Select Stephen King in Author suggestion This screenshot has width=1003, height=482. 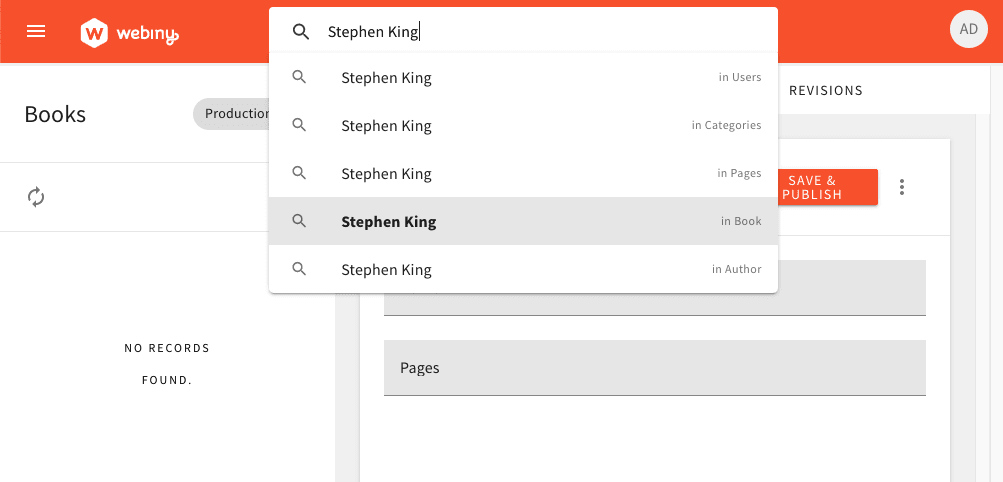coord(386,270)
